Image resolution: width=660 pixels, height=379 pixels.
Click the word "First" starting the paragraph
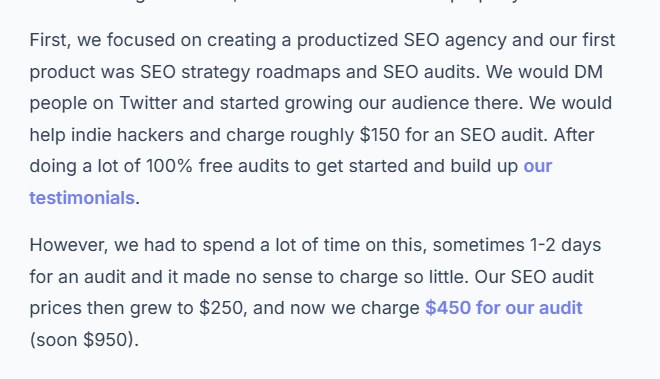coord(48,40)
